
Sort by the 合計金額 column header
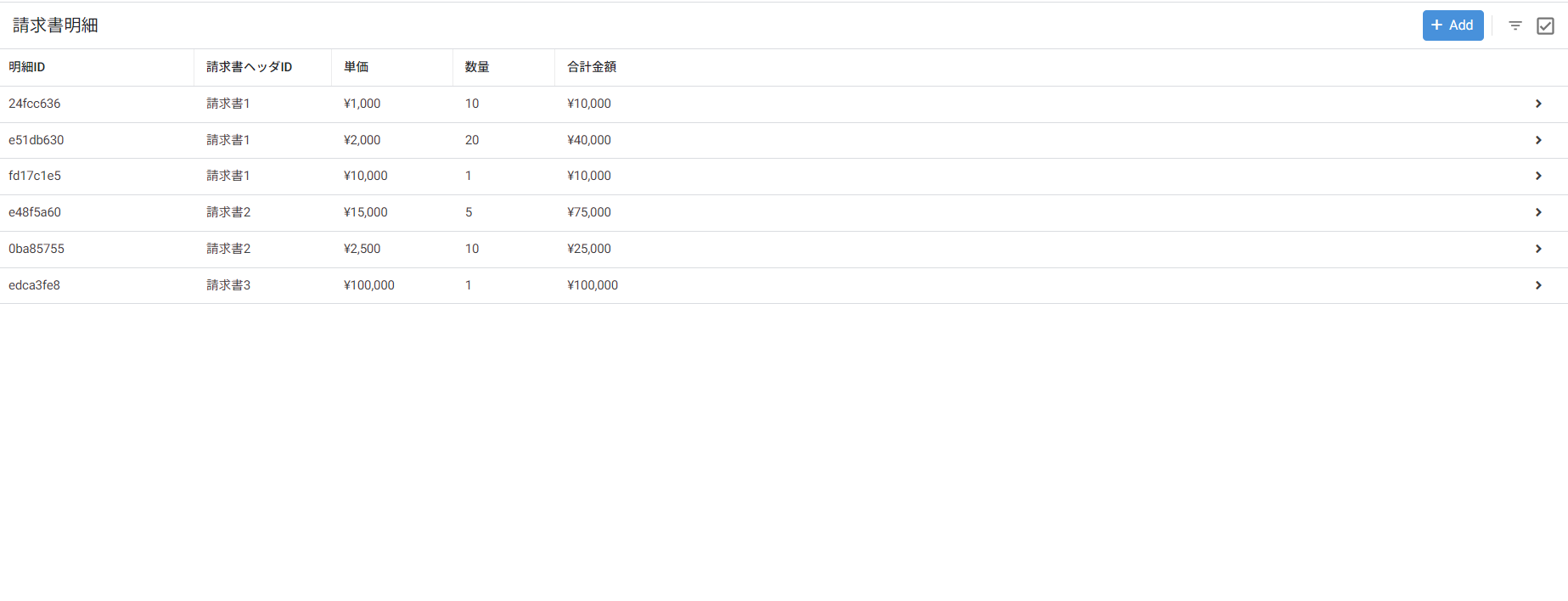coord(592,67)
